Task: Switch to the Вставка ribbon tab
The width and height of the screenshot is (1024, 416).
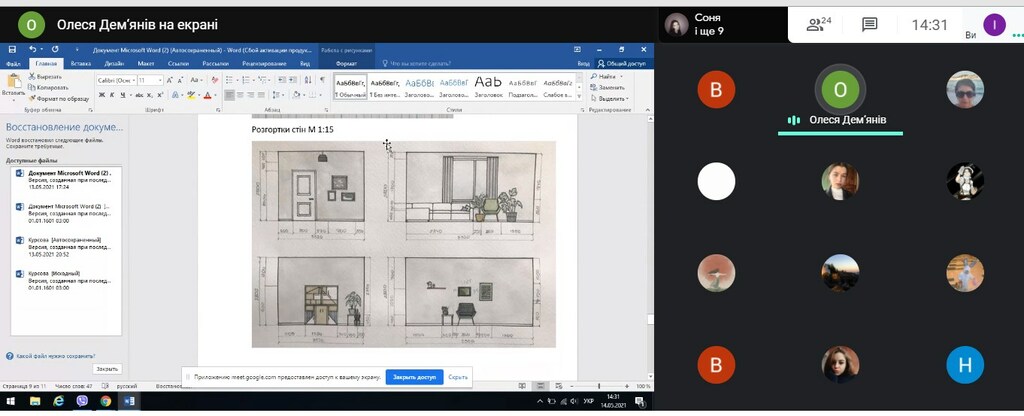Action: [x=81, y=63]
